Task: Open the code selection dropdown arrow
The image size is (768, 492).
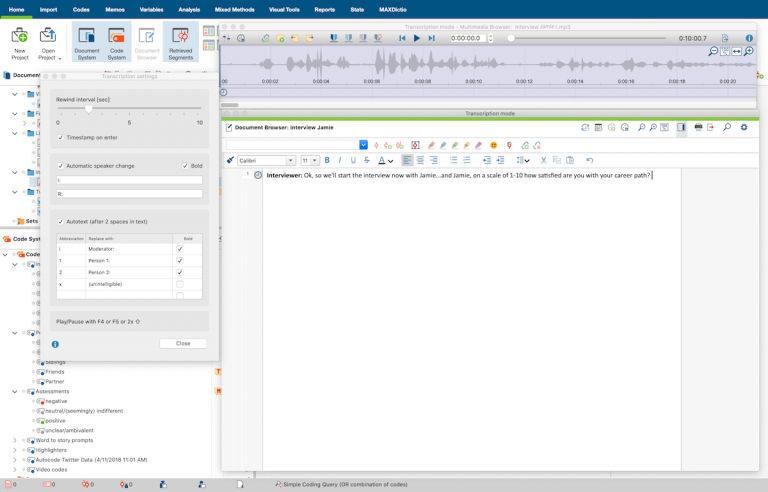Action: point(363,145)
